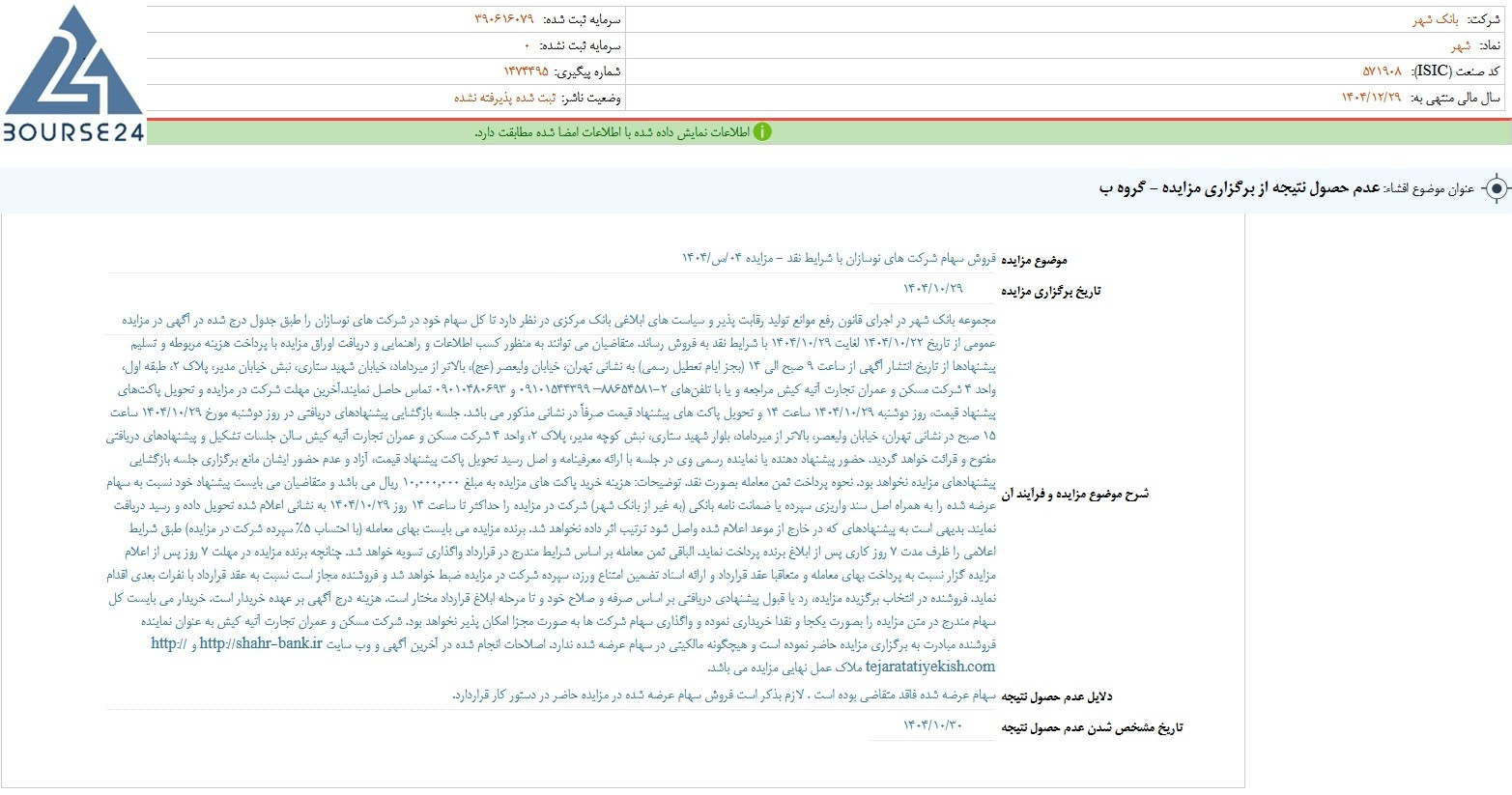Click the Bourse24 logo

coord(72,72)
